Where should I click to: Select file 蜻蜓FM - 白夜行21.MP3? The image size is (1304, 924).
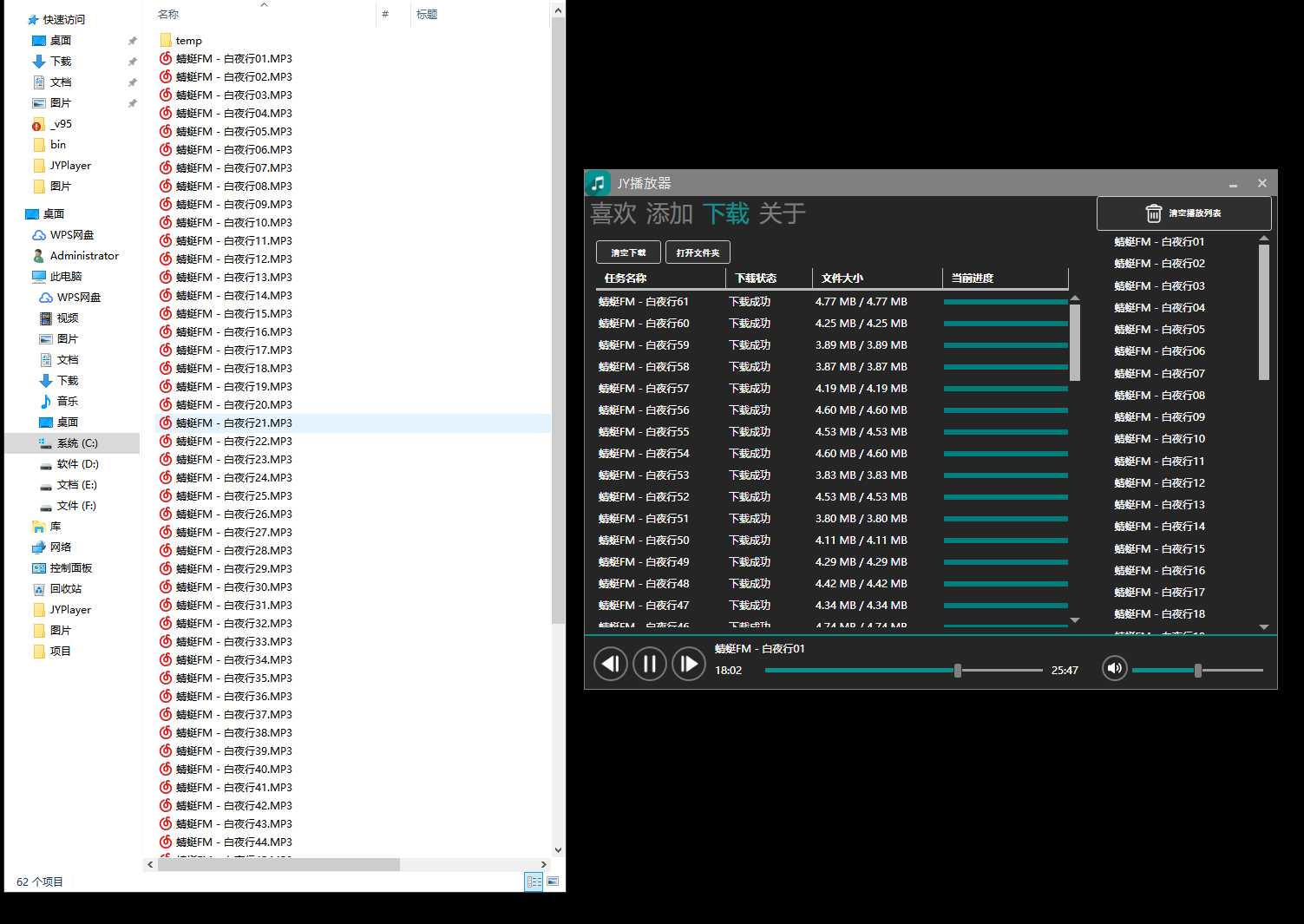(353, 423)
